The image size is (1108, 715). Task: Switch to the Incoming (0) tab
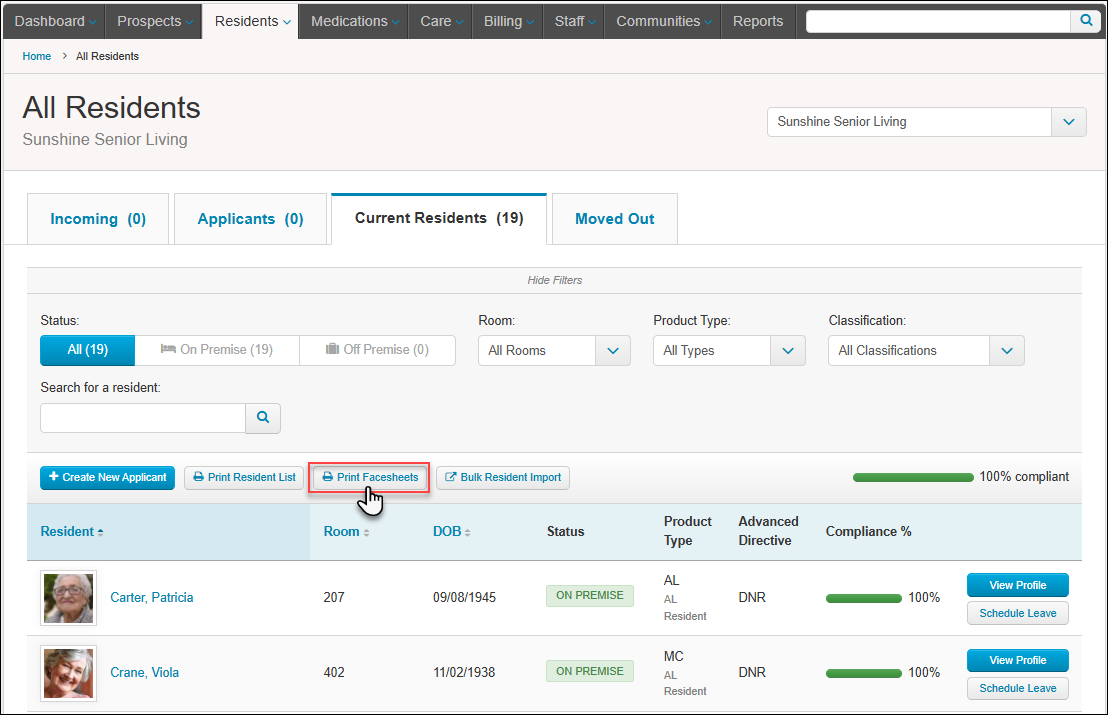click(98, 219)
